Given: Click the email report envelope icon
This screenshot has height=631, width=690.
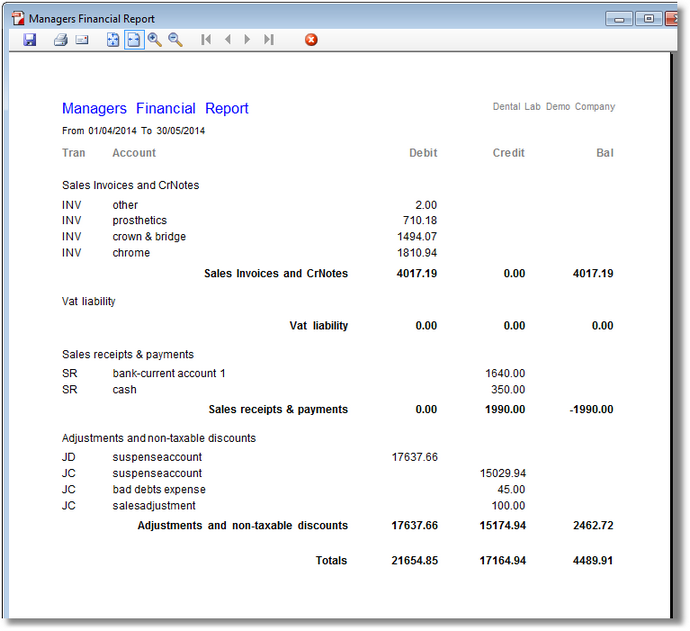Looking at the screenshot, I should [82, 40].
